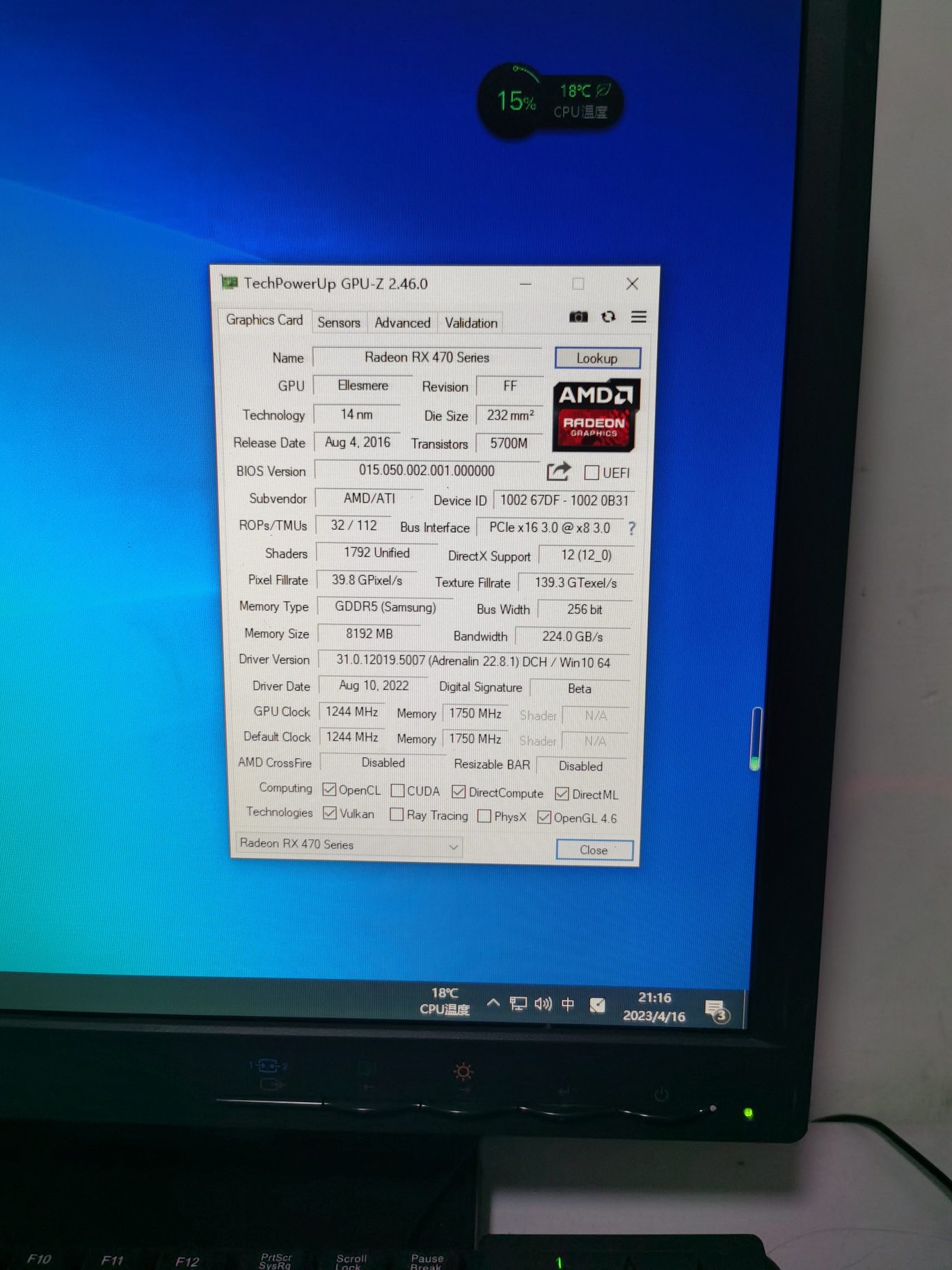Click the taskbar volume speaker icon
952x1270 pixels.
(x=543, y=1004)
